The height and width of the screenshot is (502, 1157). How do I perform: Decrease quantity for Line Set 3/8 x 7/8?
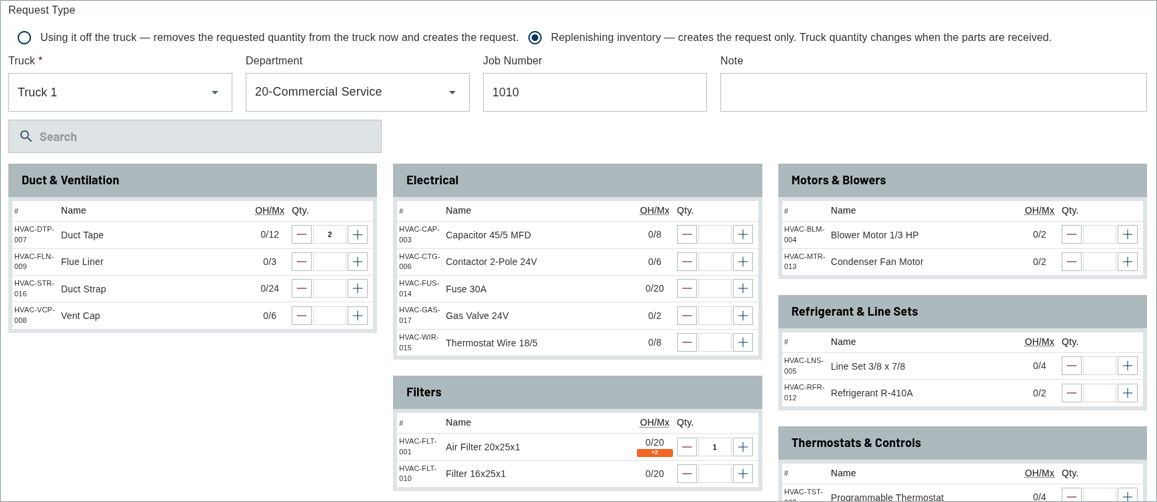point(1072,366)
